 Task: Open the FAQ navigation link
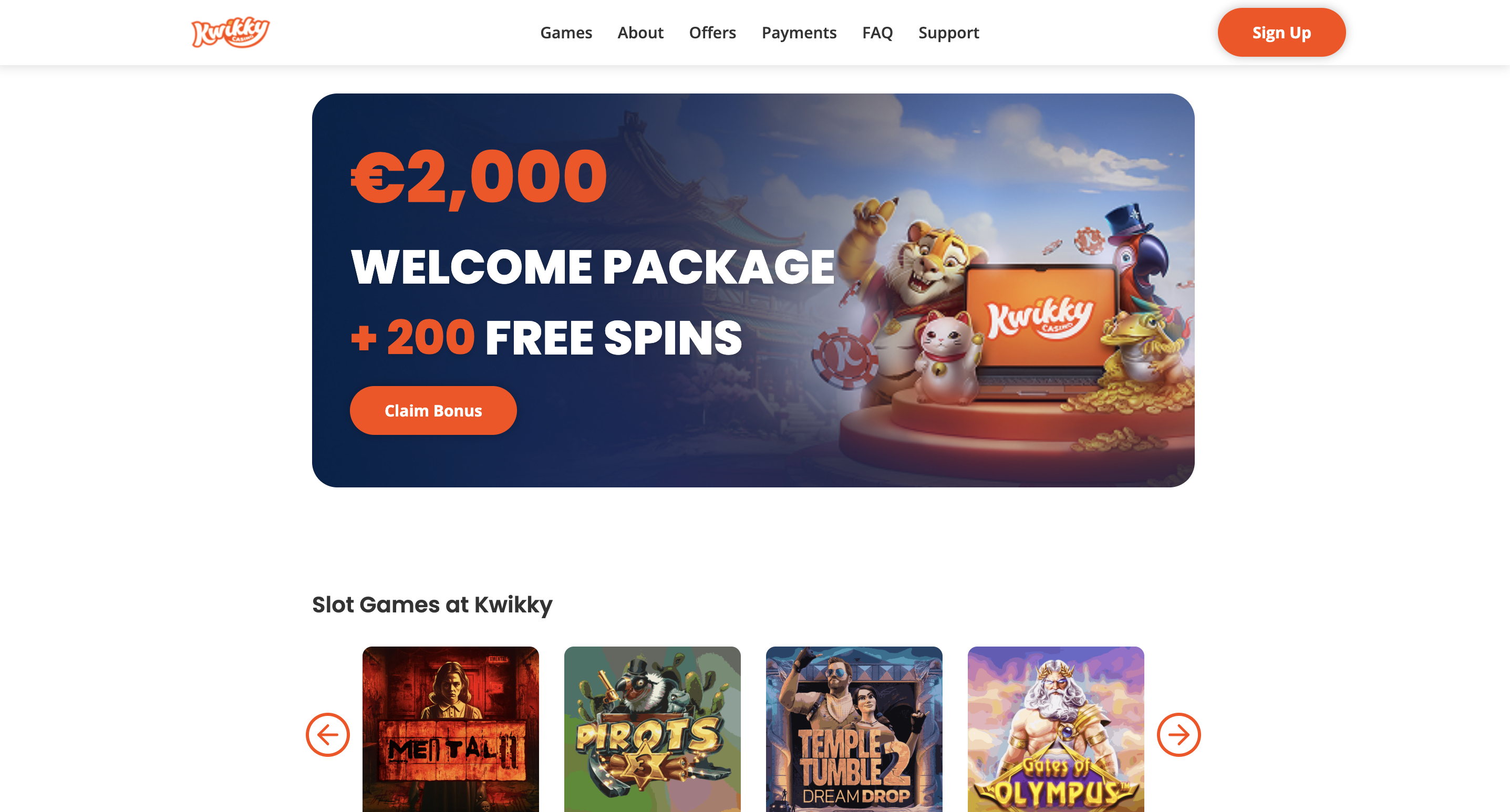click(x=877, y=33)
